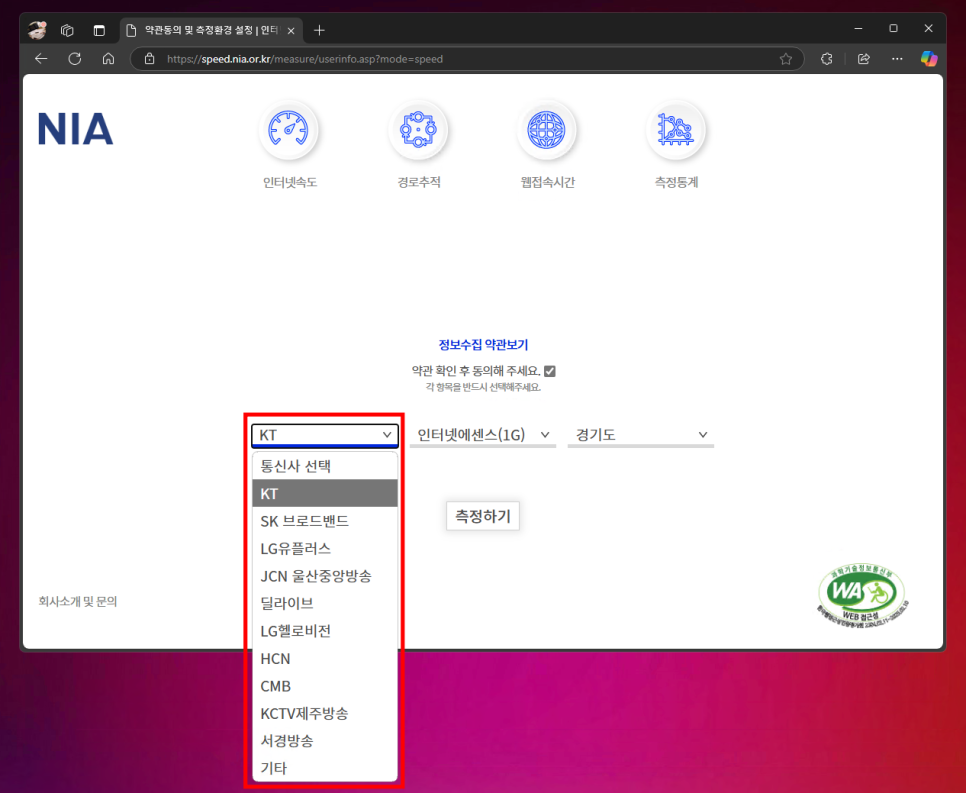
Task: Choose HCN from the list
Action: [x=325, y=659]
